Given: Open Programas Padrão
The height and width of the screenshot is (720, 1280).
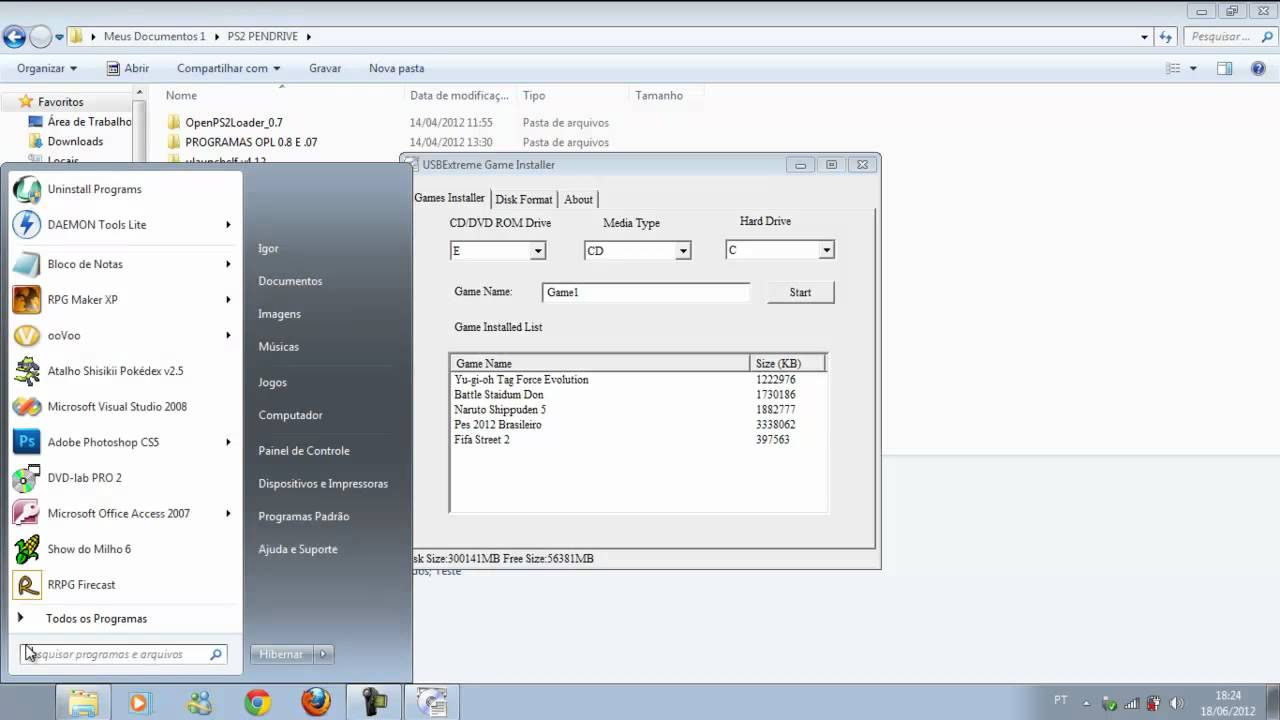Looking at the screenshot, I should pos(304,517).
